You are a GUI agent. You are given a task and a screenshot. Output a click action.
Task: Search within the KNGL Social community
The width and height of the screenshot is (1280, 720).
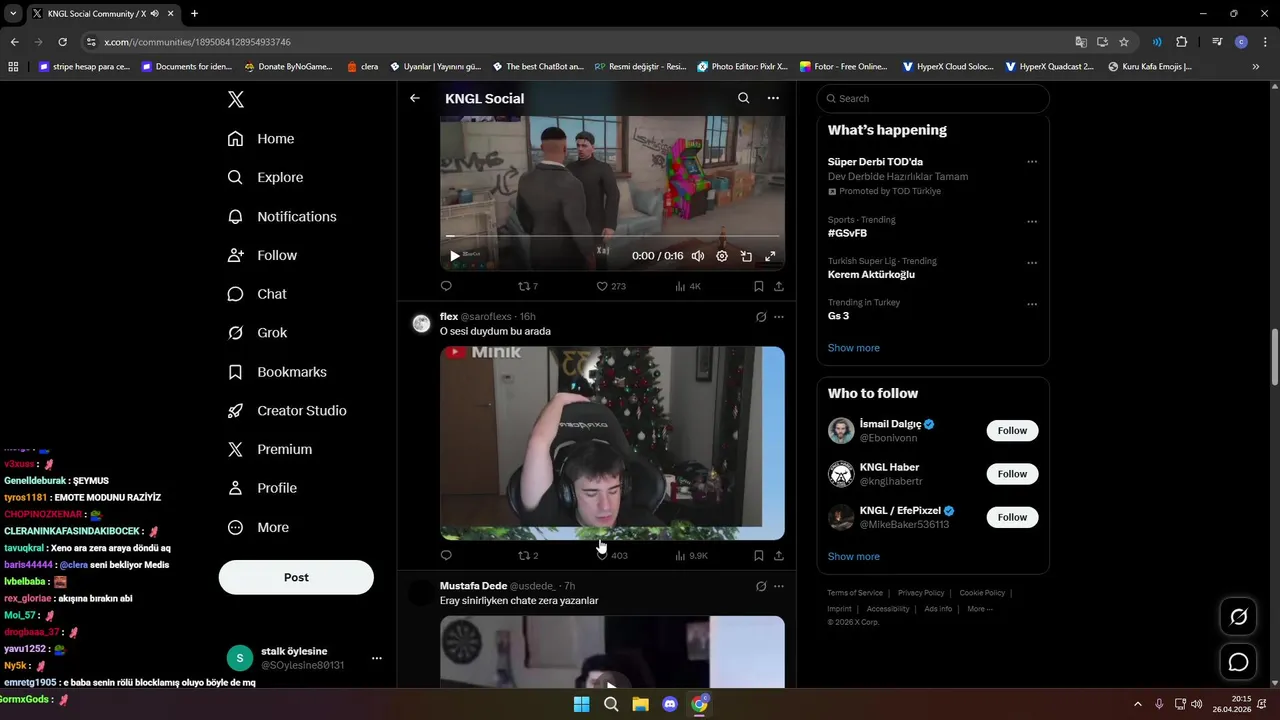point(743,98)
